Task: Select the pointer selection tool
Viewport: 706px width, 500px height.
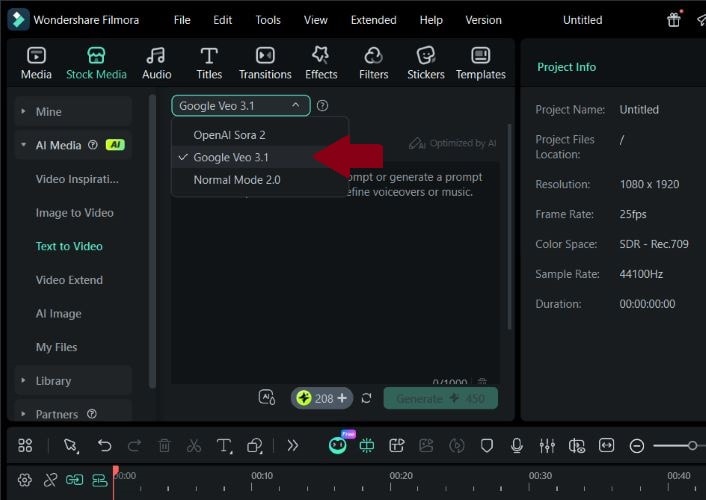Action: click(71, 445)
